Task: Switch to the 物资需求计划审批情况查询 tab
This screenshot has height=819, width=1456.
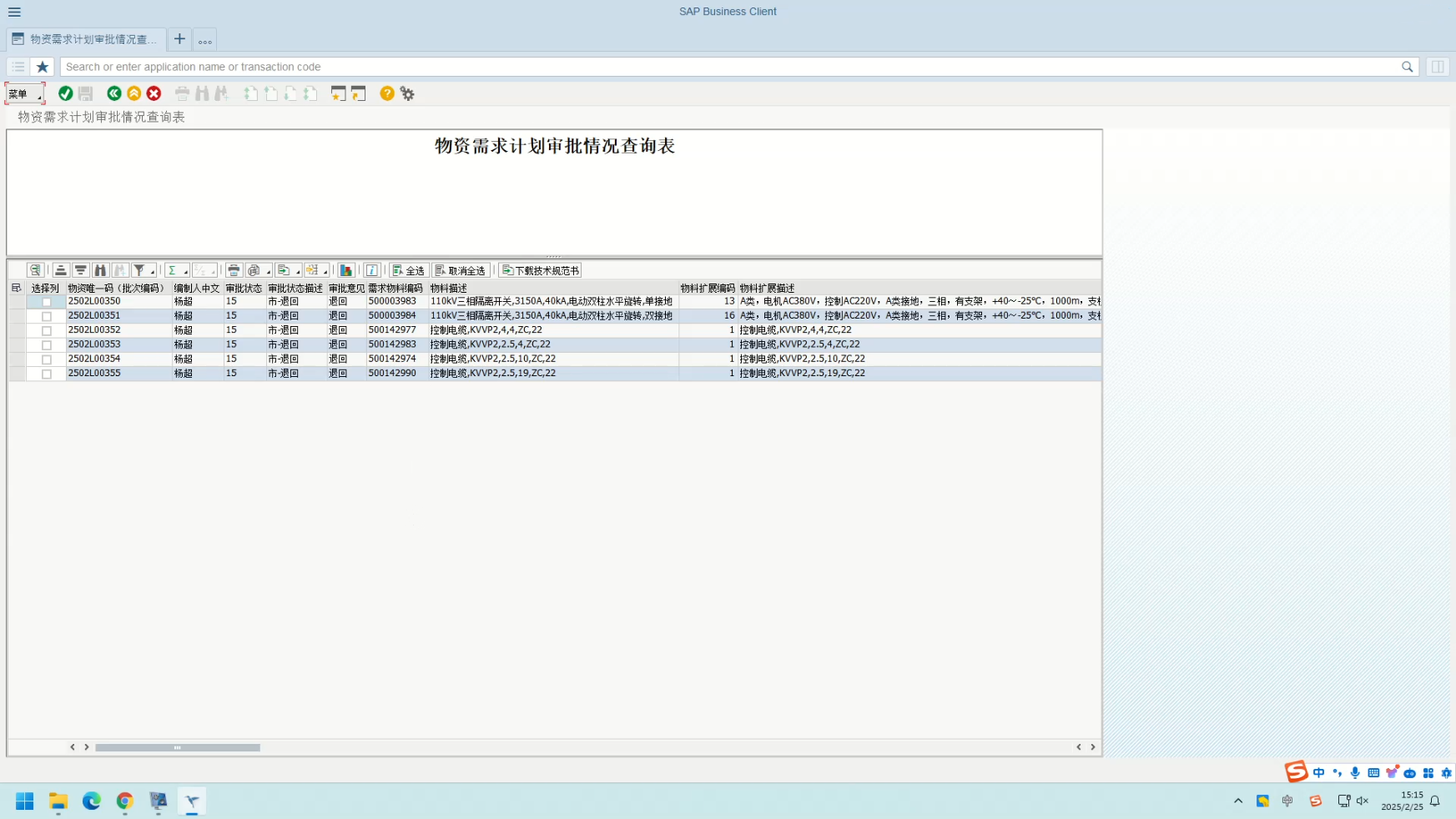Action: point(87,39)
